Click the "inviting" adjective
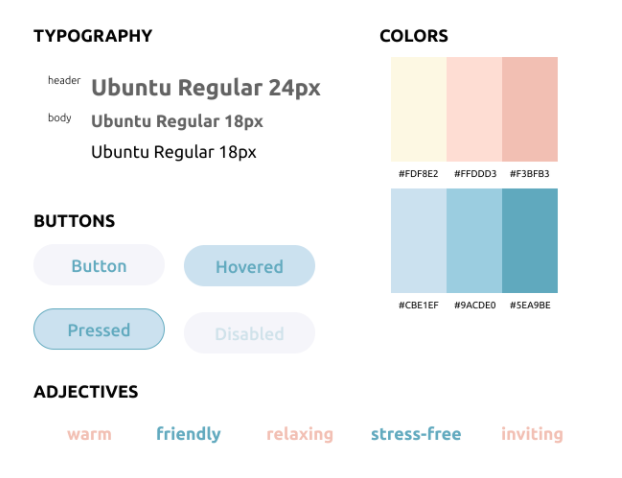 click(x=532, y=434)
